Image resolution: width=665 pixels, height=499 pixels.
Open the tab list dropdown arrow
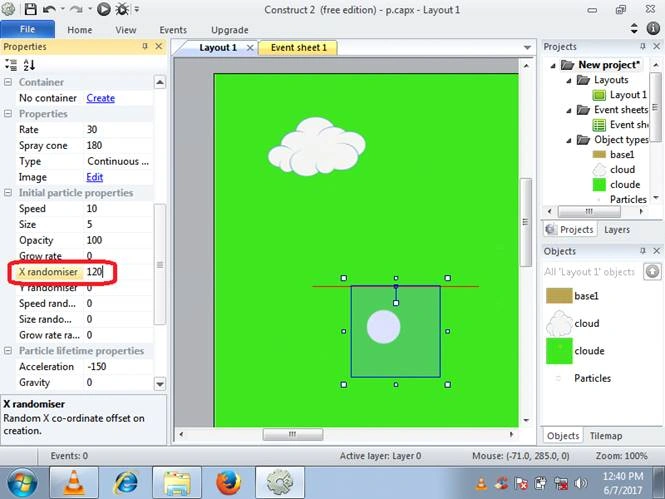(x=527, y=47)
